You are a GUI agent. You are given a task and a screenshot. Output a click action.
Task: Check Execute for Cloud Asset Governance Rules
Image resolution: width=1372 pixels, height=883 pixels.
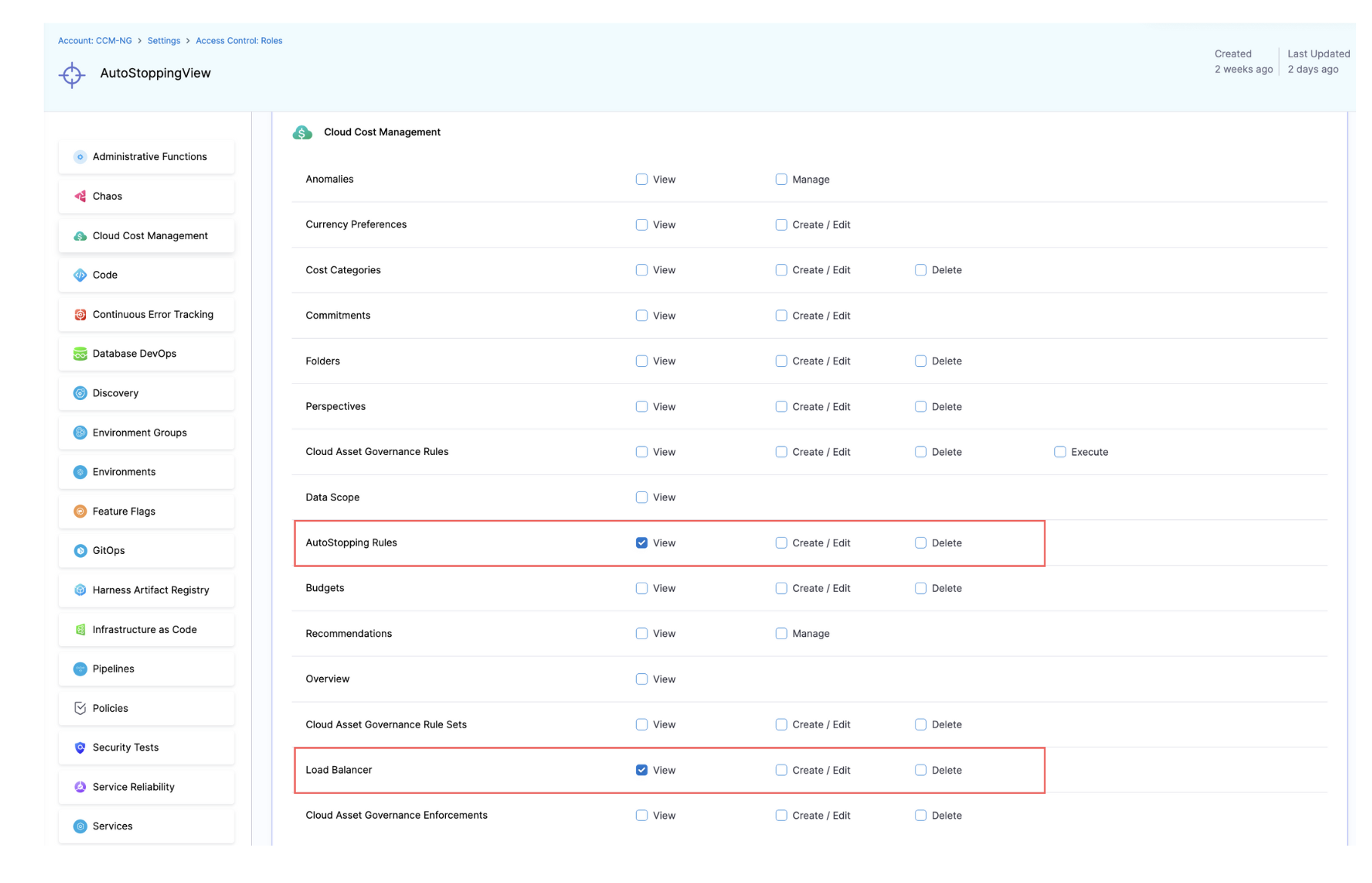pos(1060,452)
